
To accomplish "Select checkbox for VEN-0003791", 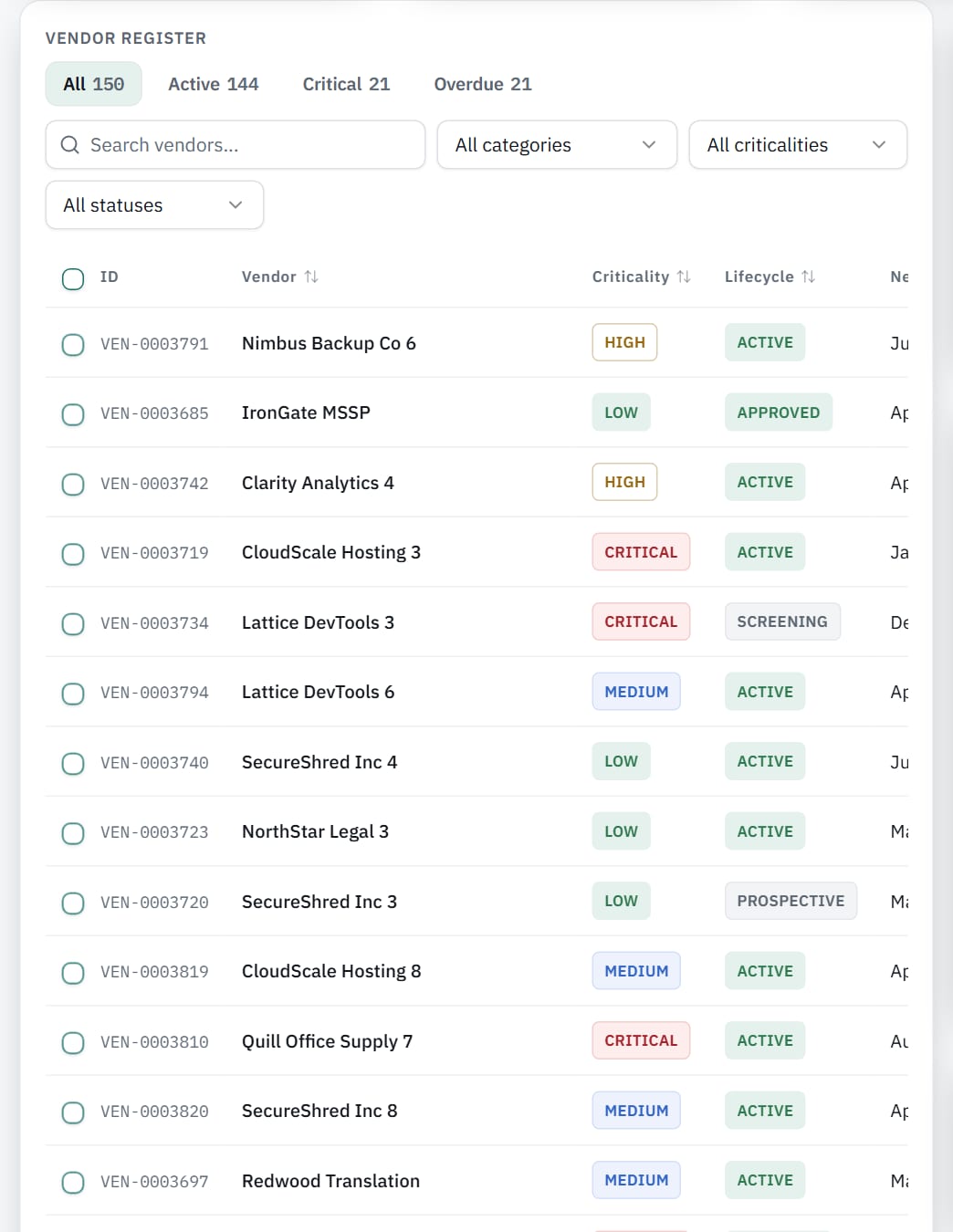I will click(73, 344).
